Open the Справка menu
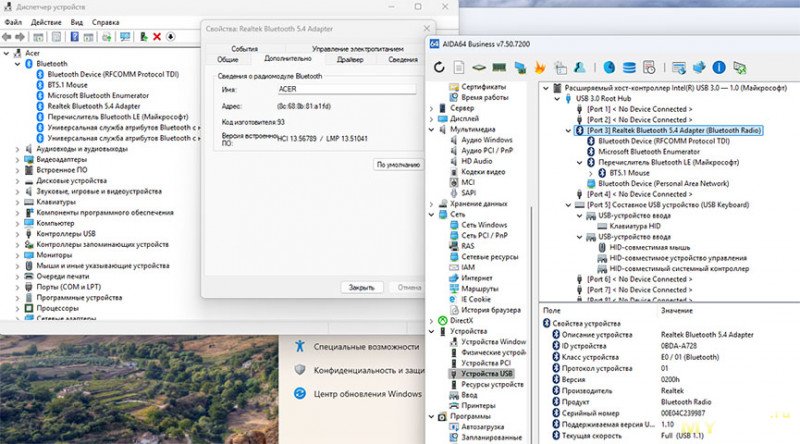800x444 pixels. tap(106, 22)
